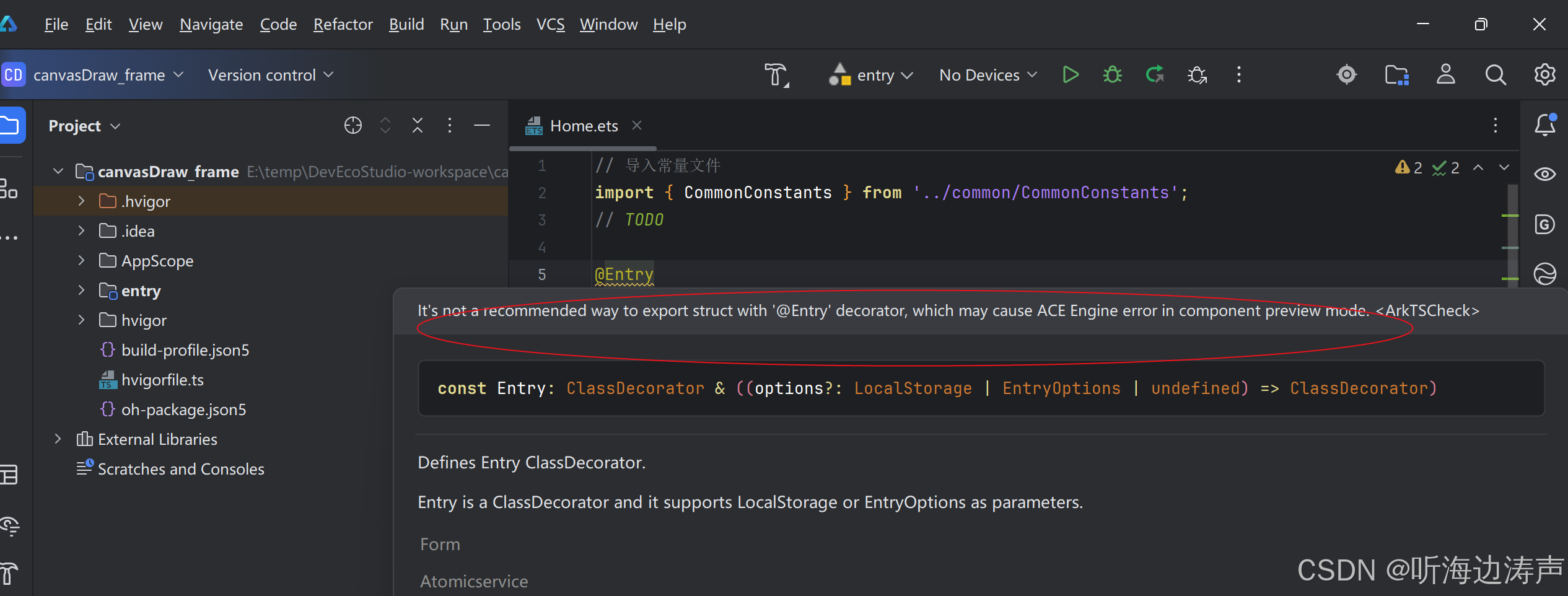Viewport: 1568px width, 596px height.
Task: Open the Refactor menu
Action: [343, 24]
